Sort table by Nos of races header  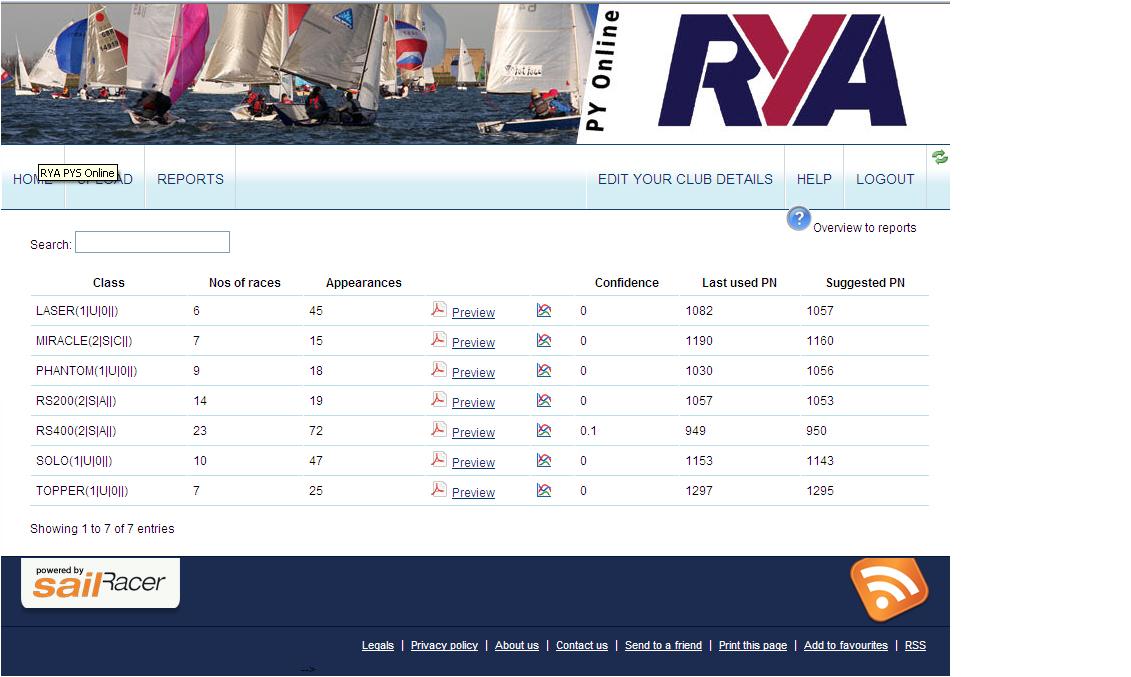click(245, 283)
